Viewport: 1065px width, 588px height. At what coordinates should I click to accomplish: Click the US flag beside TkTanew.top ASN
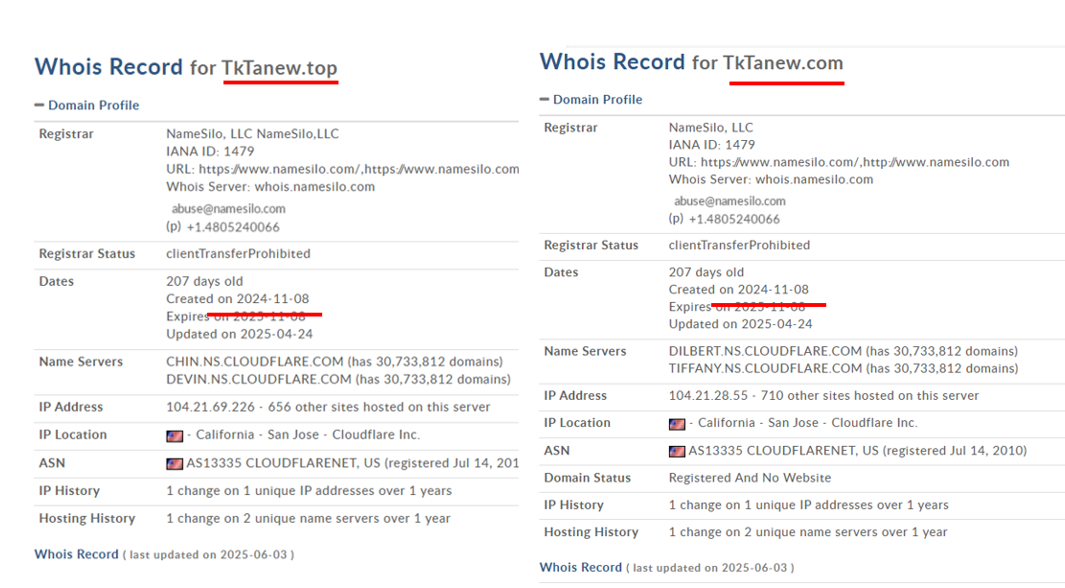(x=173, y=462)
